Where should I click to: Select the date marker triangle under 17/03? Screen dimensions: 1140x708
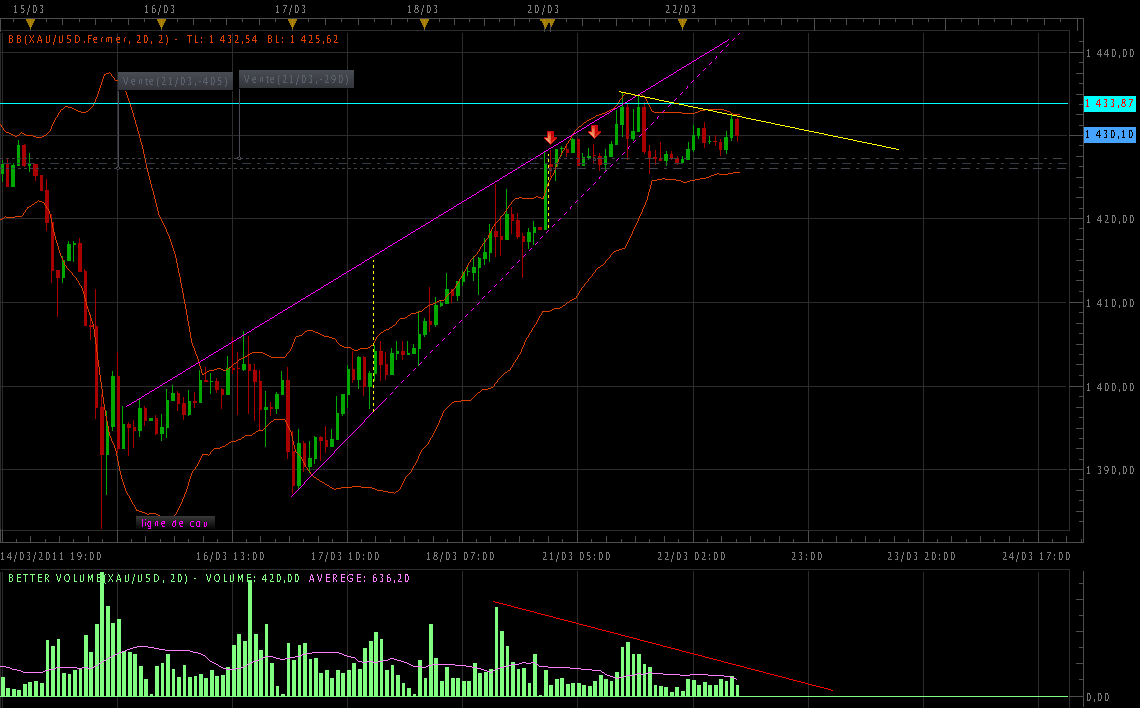click(x=291, y=24)
